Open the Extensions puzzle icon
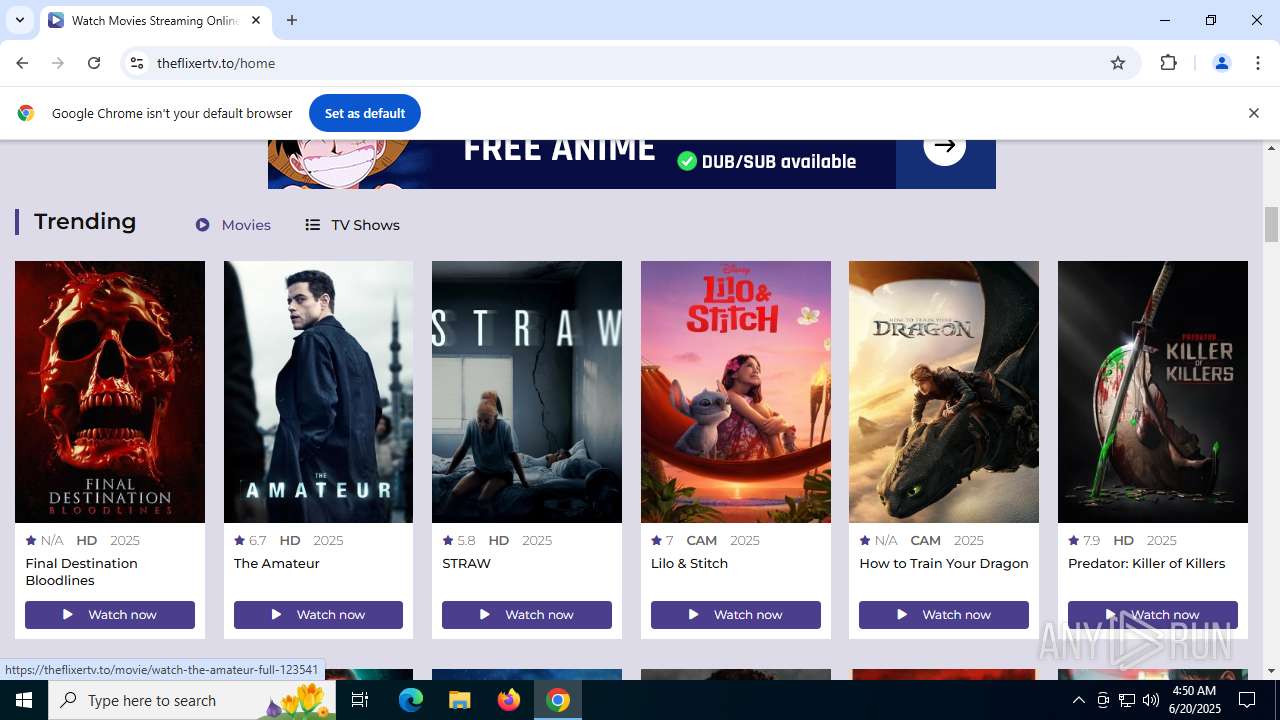This screenshot has height=720, width=1280. tap(1168, 63)
